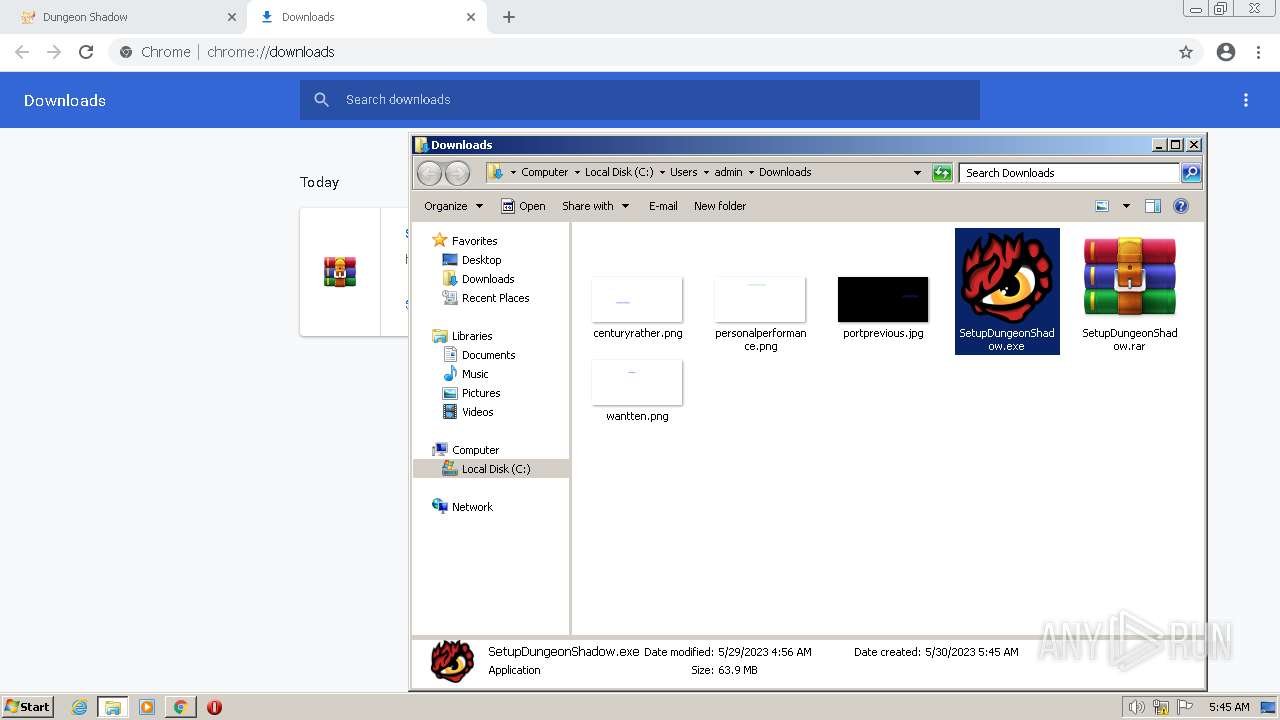Select SetupDungeonShadow.rar archive icon
The height and width of the screenshot is (720, 1280).
1130,278
